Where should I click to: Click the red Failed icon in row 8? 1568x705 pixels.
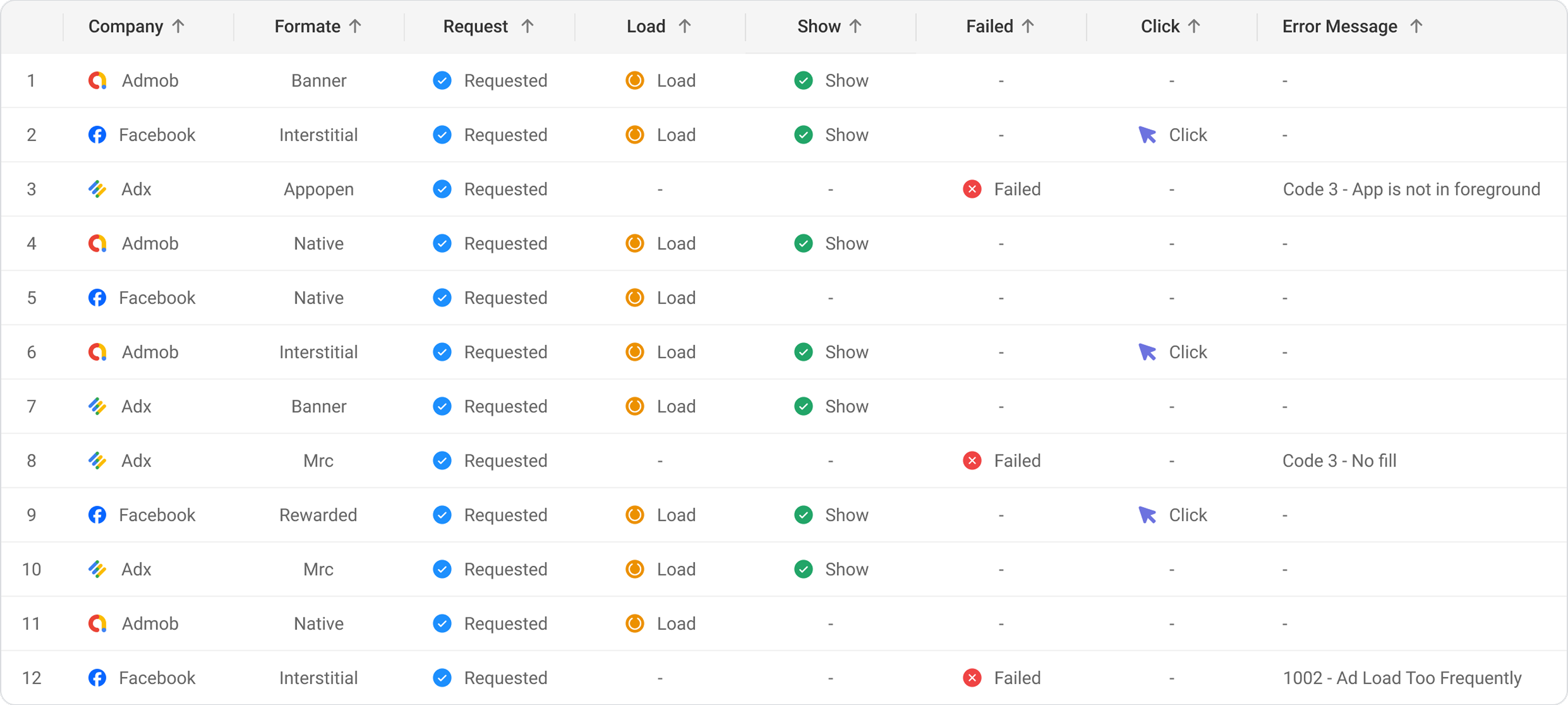(972, 460)
